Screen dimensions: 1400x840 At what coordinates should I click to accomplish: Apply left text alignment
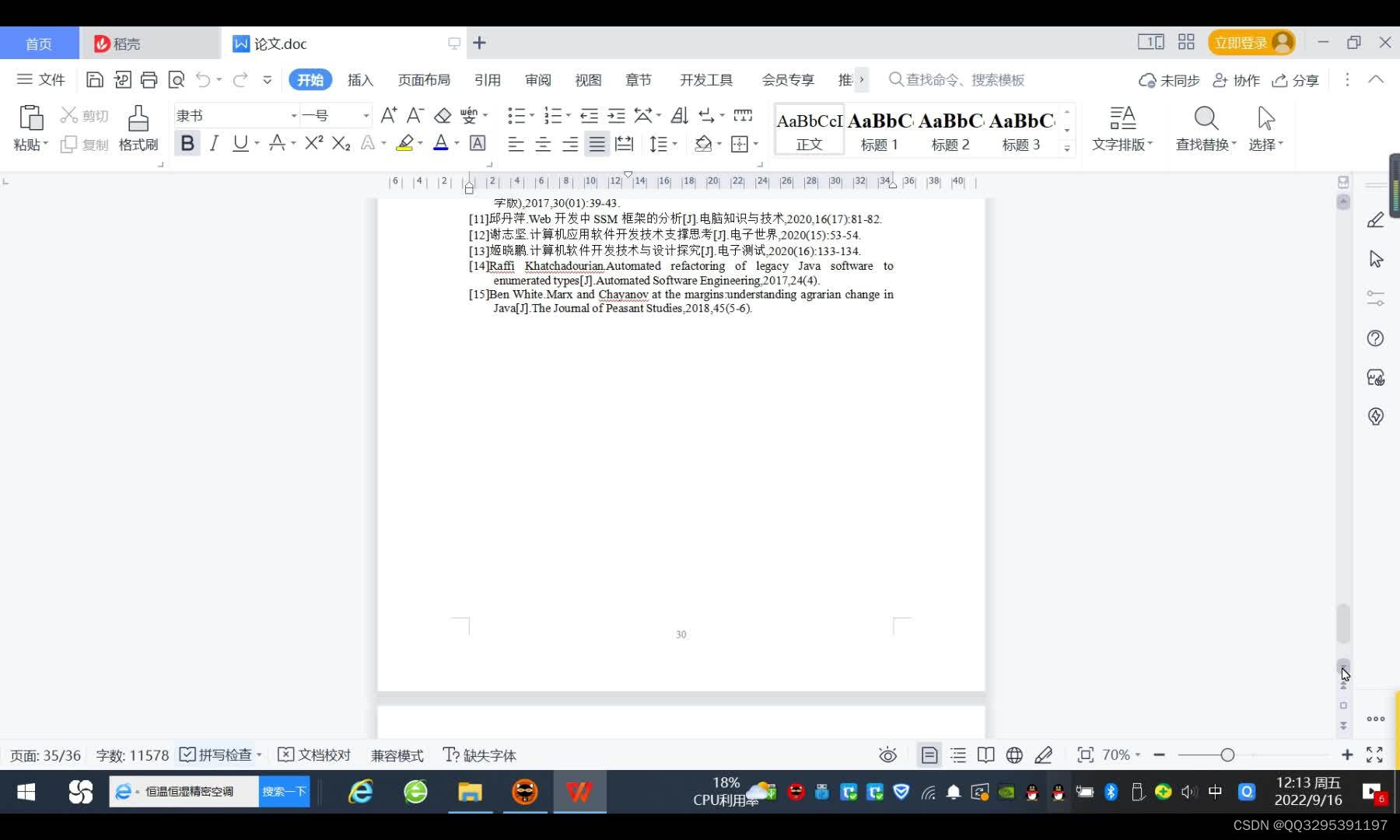point(516,144)
